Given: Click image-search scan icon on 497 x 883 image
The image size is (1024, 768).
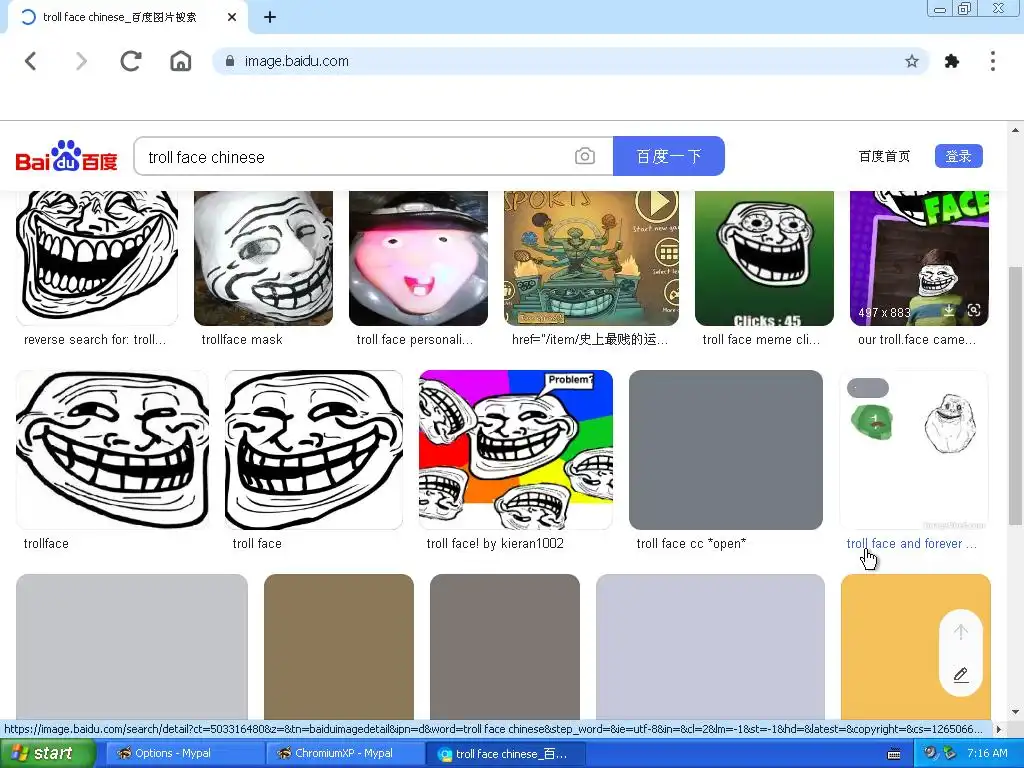Looking at the screenshot, I should (x=974, y=311).
